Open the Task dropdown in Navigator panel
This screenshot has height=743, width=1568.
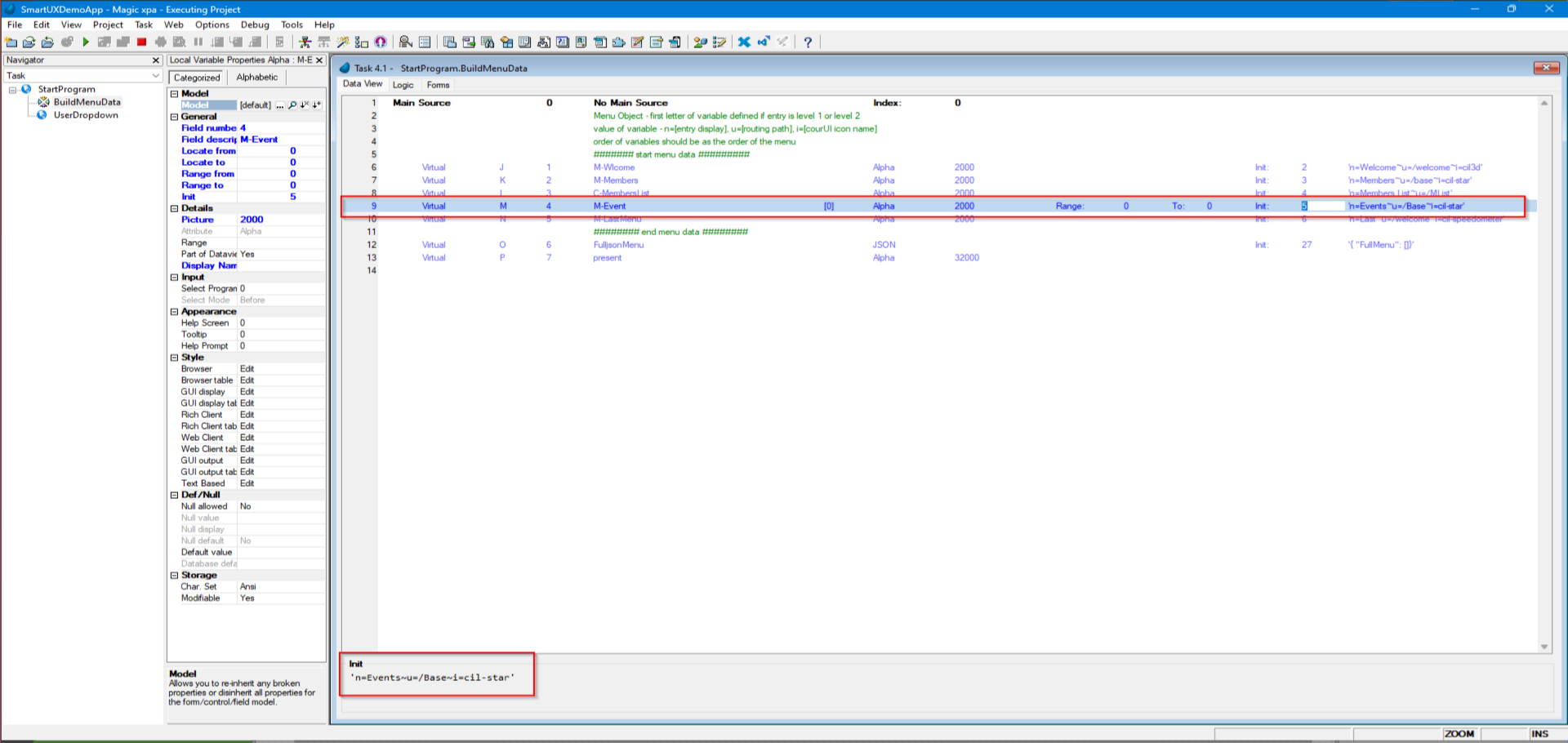click(155, 75)
